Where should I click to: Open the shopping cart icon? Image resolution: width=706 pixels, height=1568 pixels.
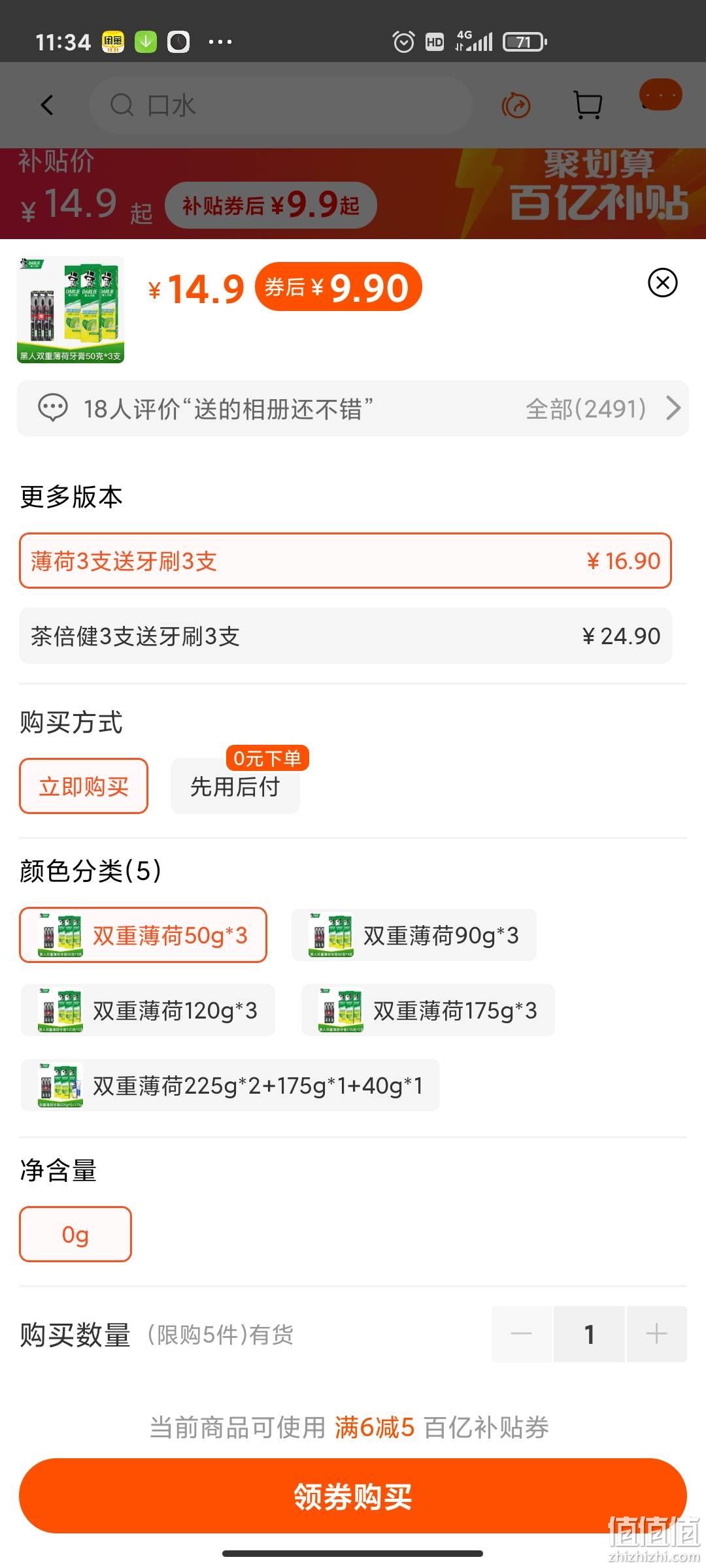[587, 105]
